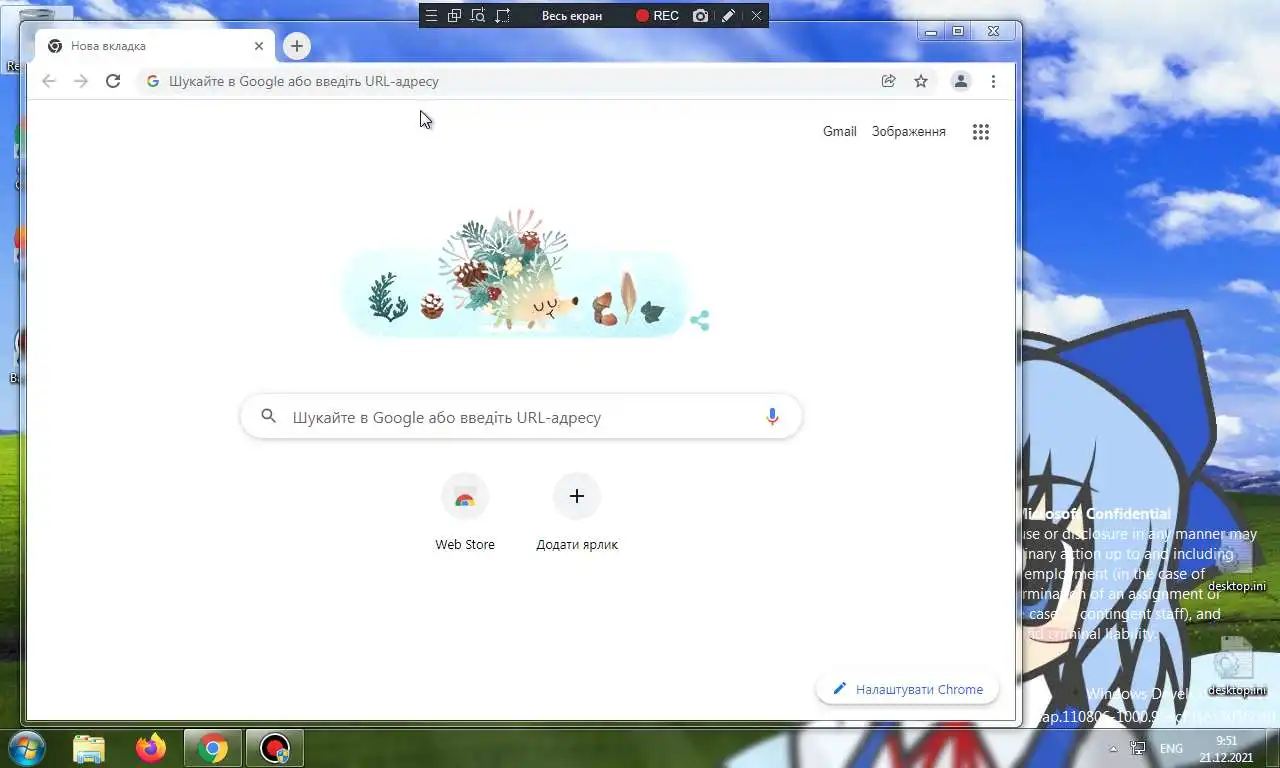Image resolution: width=1280 pixels, height=768 pixels.
Task: Open a new tab with plus button
Action: tap(296, 46)
